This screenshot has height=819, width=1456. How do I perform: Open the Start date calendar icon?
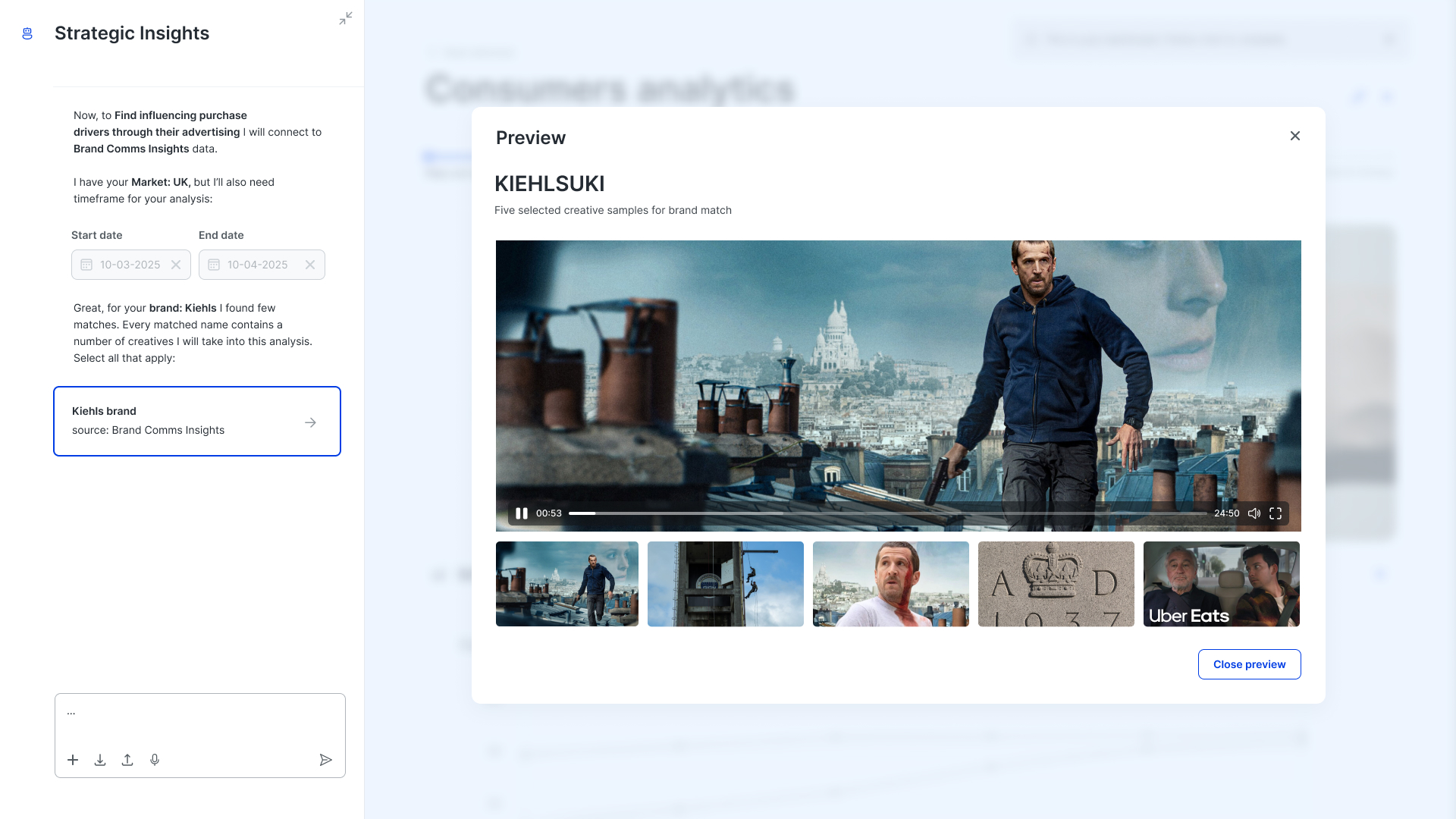tap(86, 265)
